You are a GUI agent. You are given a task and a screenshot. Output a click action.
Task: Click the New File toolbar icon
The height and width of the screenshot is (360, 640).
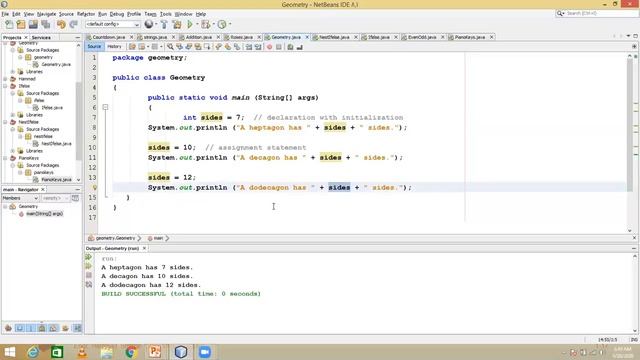pyautogui.click(x=9, y=24)
